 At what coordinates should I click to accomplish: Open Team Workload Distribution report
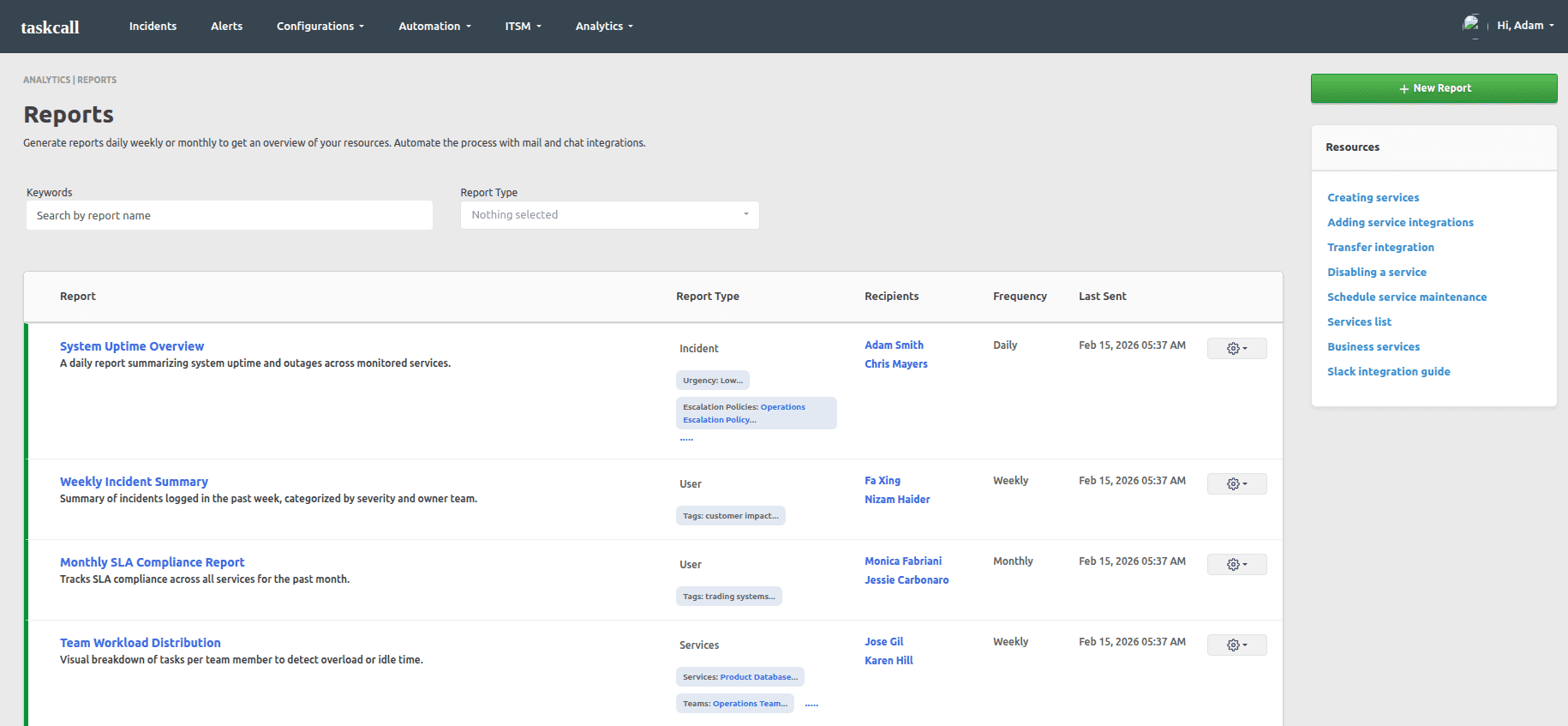coord(141,643)
